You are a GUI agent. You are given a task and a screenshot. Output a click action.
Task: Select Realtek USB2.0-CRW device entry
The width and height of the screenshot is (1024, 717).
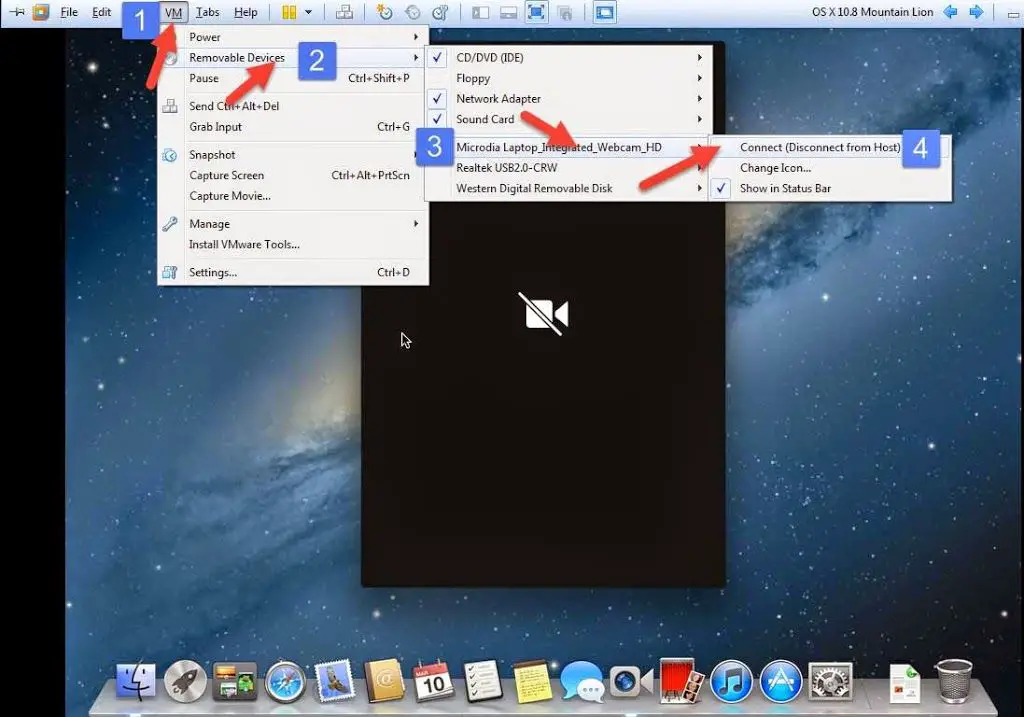tap(566, 168)
